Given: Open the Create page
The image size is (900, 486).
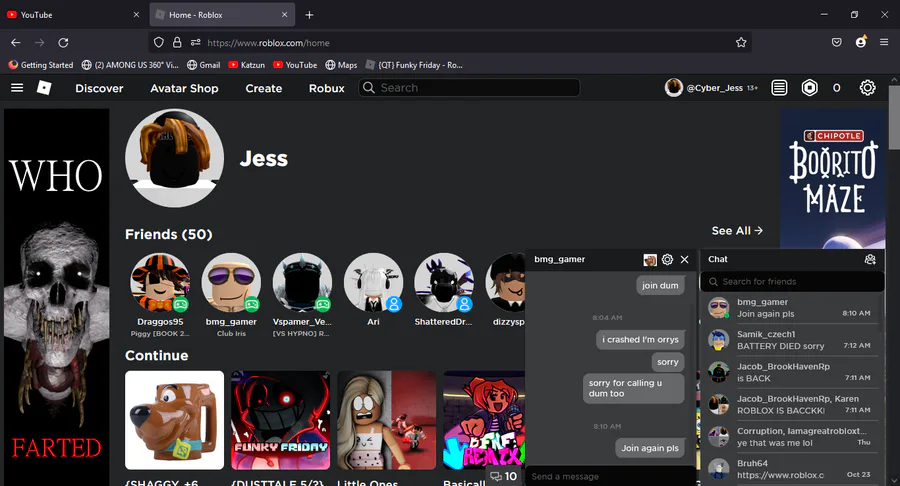Looking at the screenshot, I should point(264,88).
